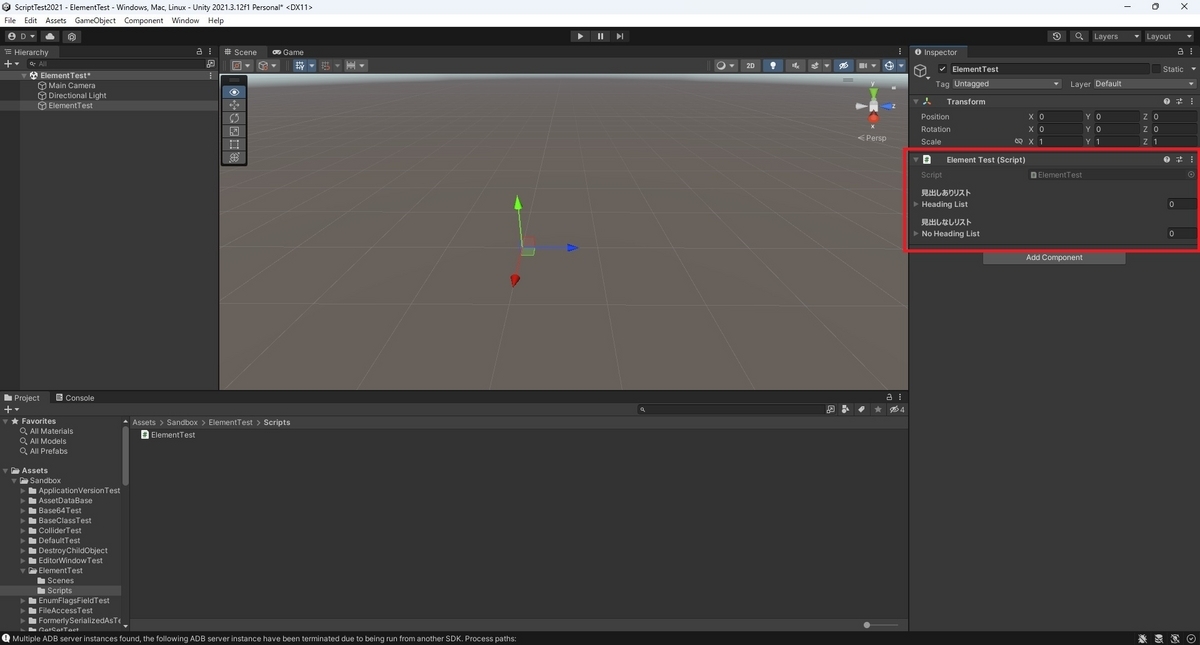Click the Add Component button

click(1054, 257)
